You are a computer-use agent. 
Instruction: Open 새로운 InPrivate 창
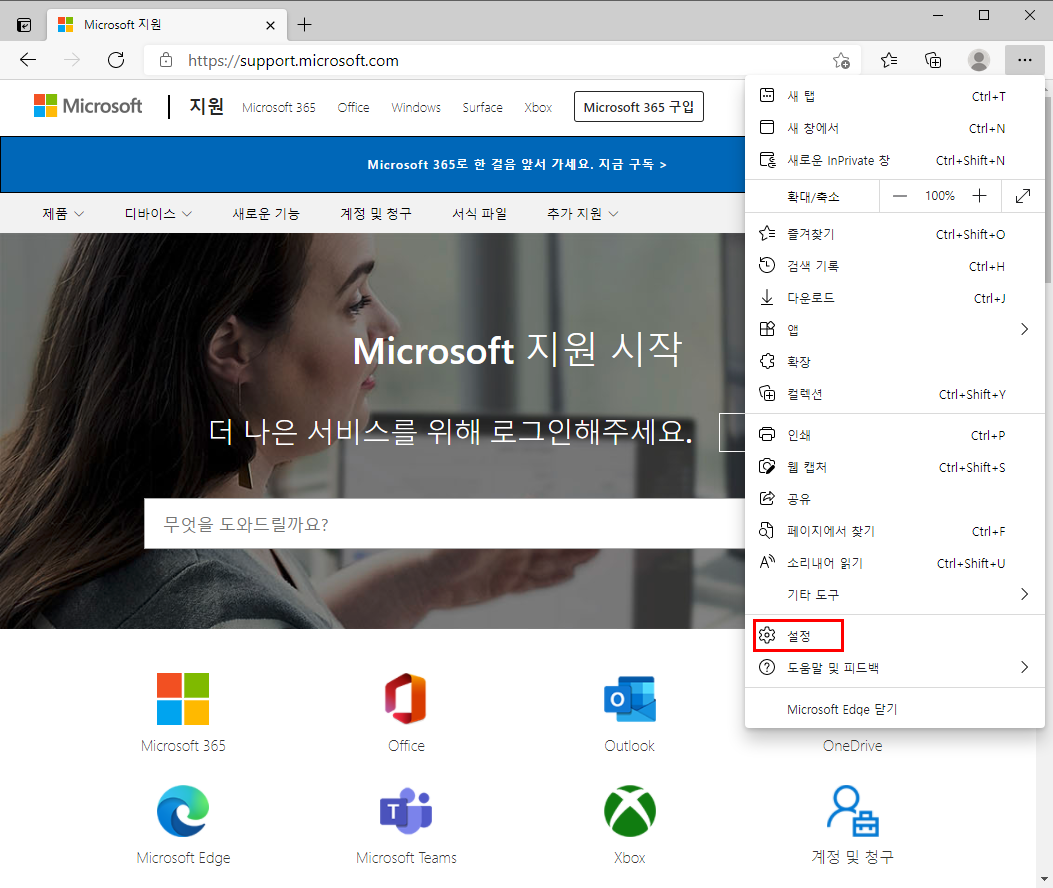(895, 160)
